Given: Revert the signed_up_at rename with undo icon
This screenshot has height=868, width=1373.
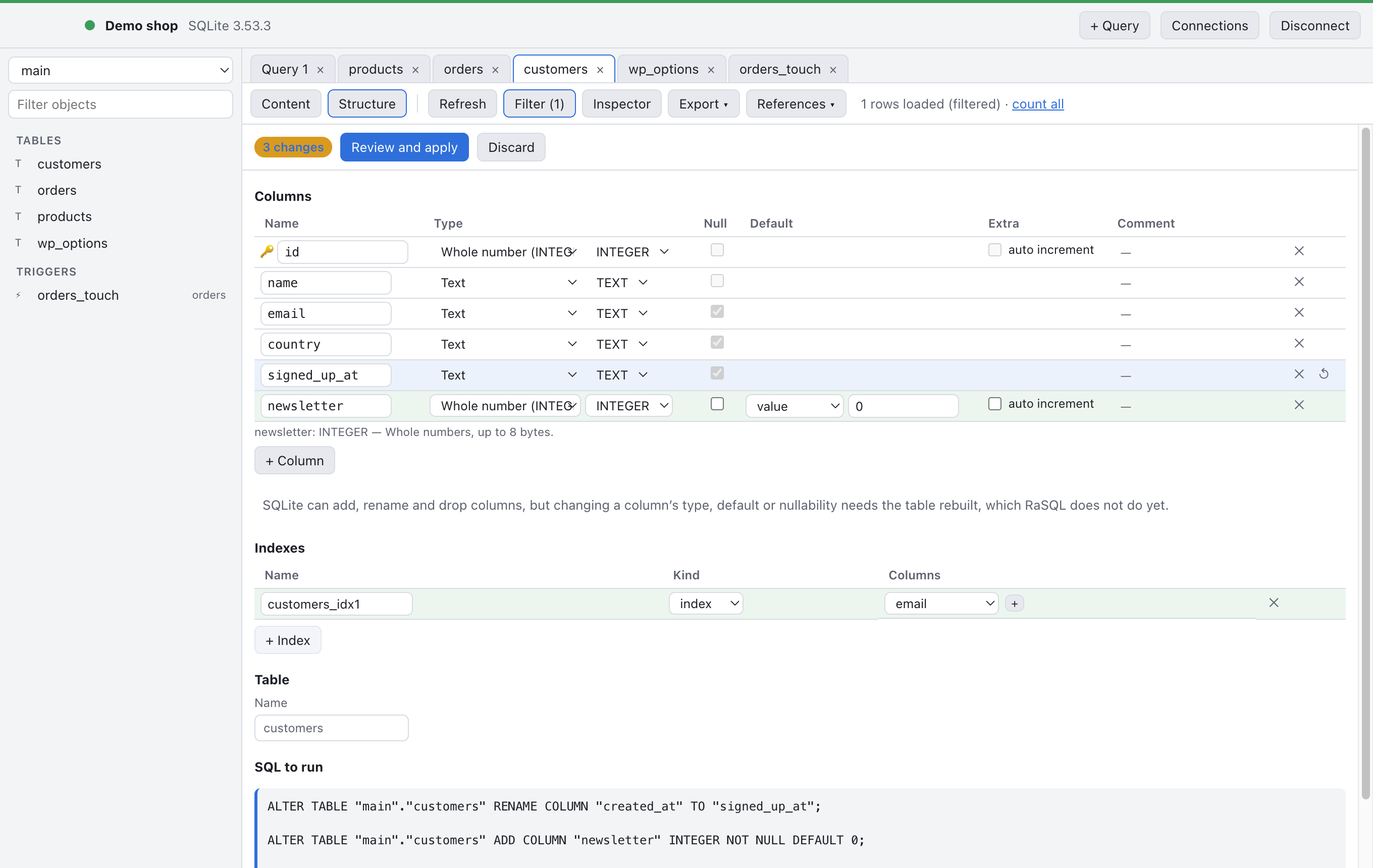Looking at the screenshot, I should (1324, 374).
